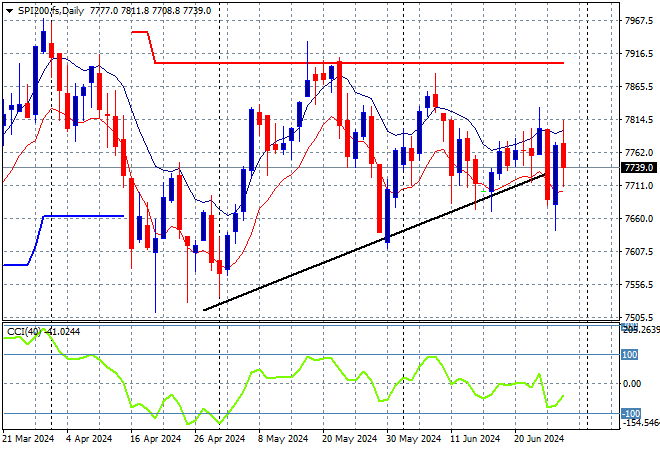Click the current price tag 7739.0
This screenshot has width=660, height=450.
tap(639, 168)
